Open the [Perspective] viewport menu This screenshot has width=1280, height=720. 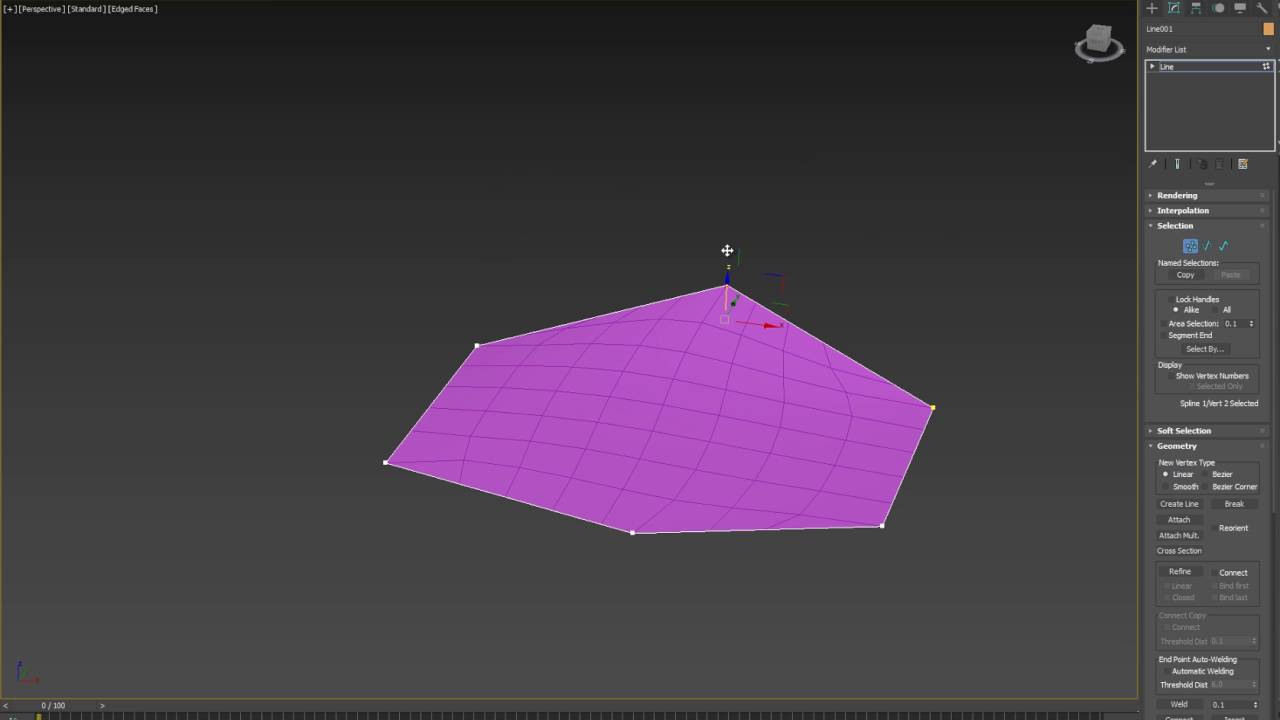42,9
